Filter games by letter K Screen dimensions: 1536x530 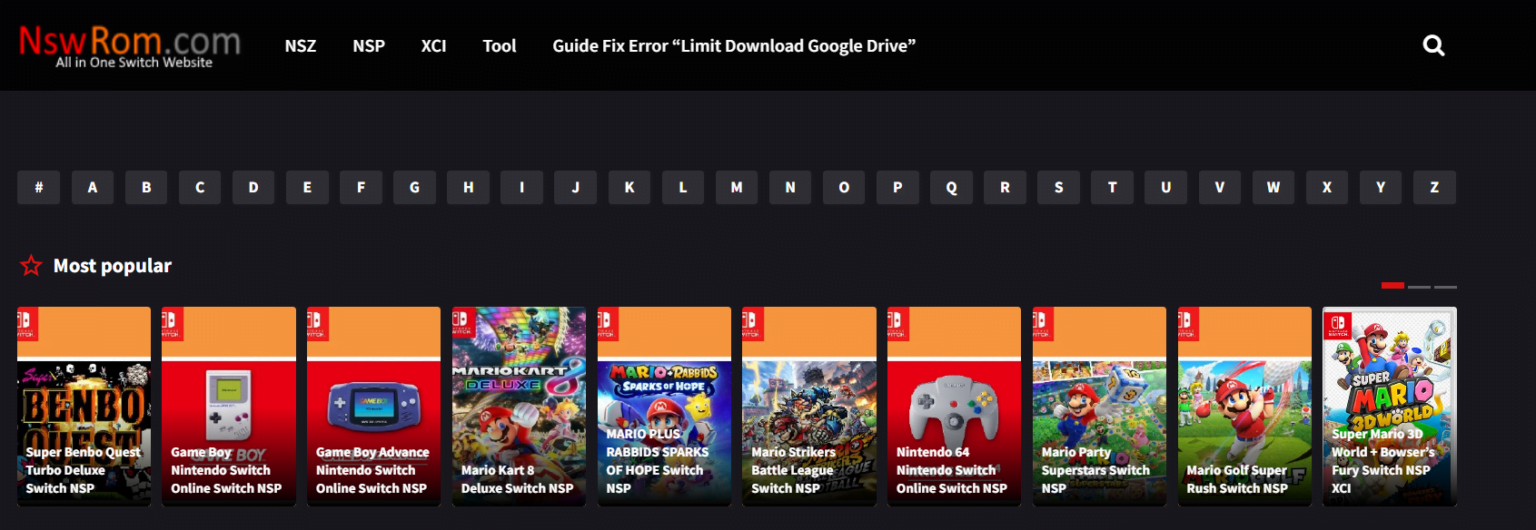(x=629, y=187)
